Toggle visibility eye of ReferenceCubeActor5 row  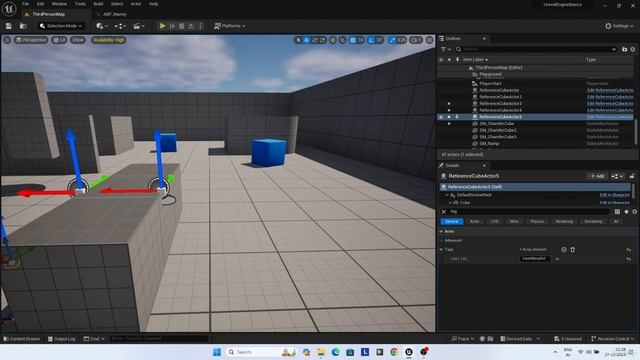click(x=441, y=117)
